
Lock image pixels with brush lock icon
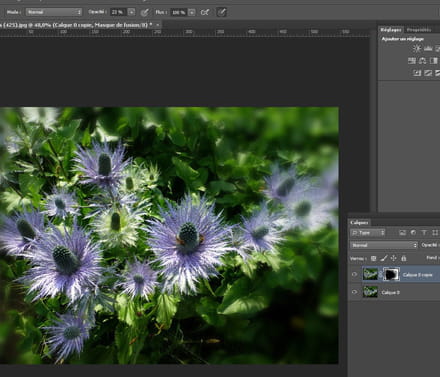(x=384, y=258)
